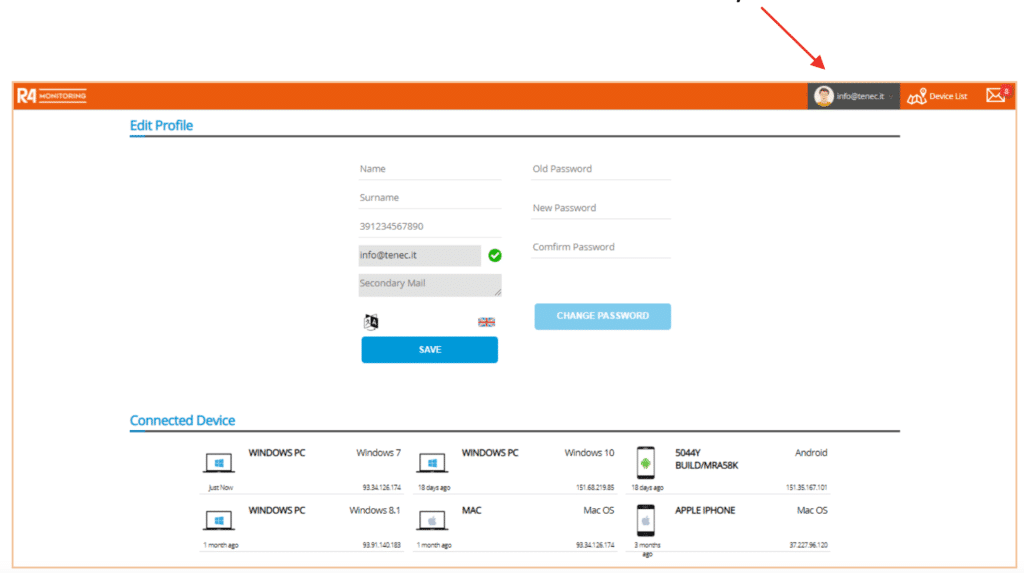The width and height of the screenshot is (1024, 573).
Task: Open the mail notifications envelope icon
Action: pyautogui.click(x=996, y=95)
